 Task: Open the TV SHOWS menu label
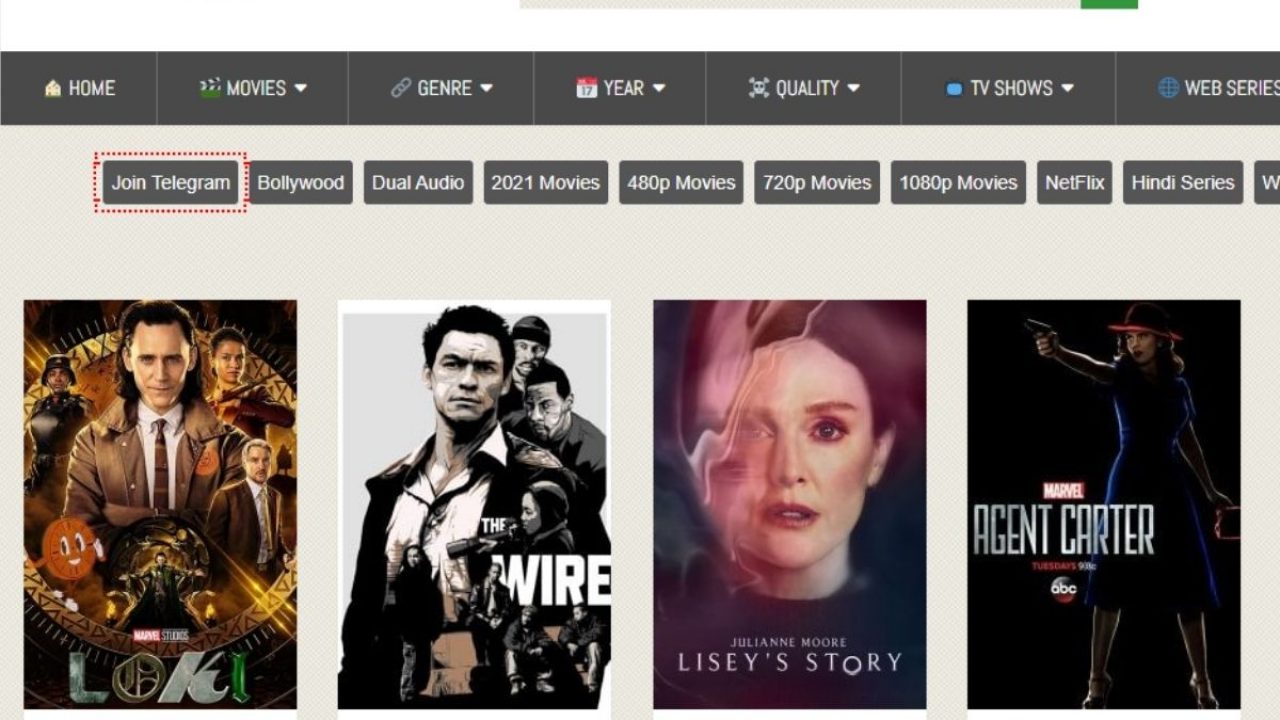1011,88
